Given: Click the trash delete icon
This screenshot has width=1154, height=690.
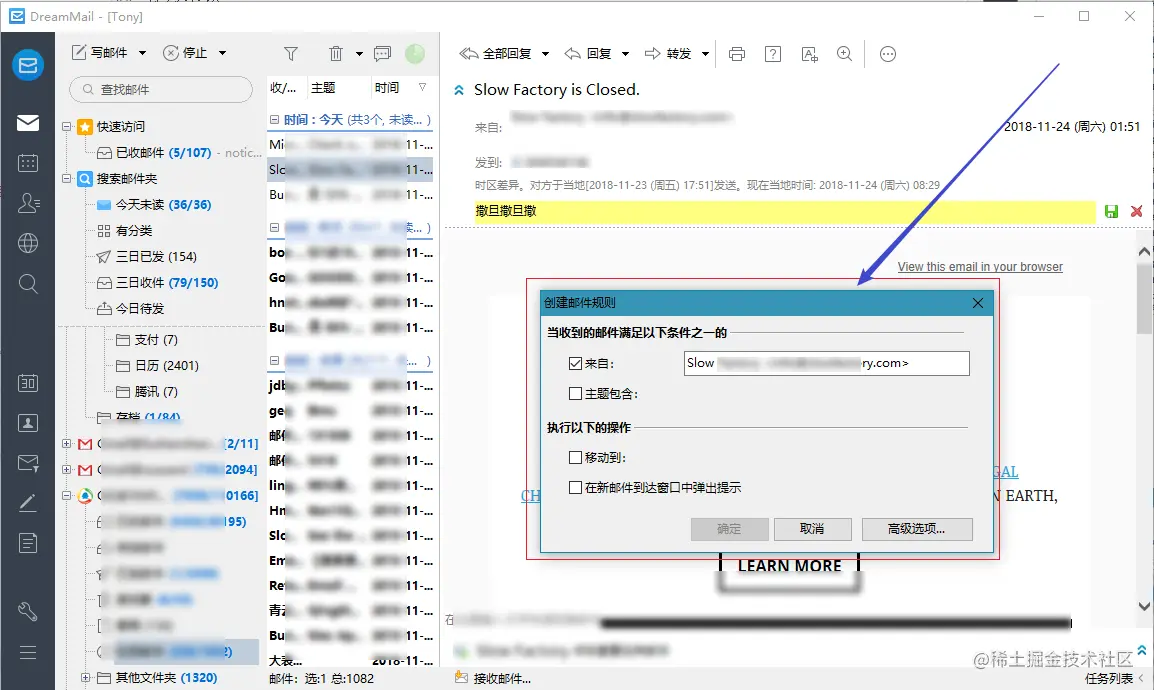Looking at the screenshot, I should [336, 54].
